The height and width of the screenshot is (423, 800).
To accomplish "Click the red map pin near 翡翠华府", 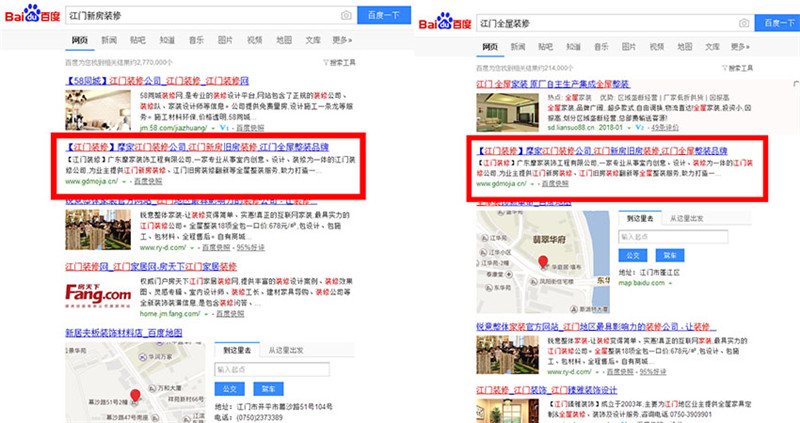I will [x=543, y=262].
